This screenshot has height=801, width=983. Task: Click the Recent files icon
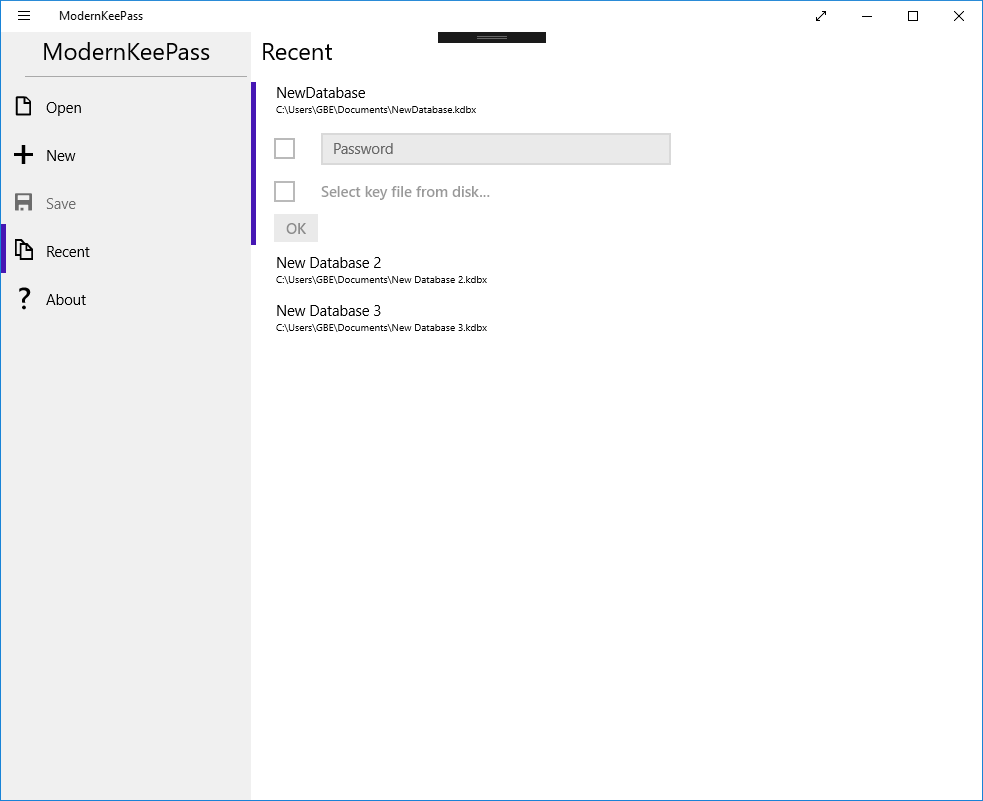(x=24, y=251)
